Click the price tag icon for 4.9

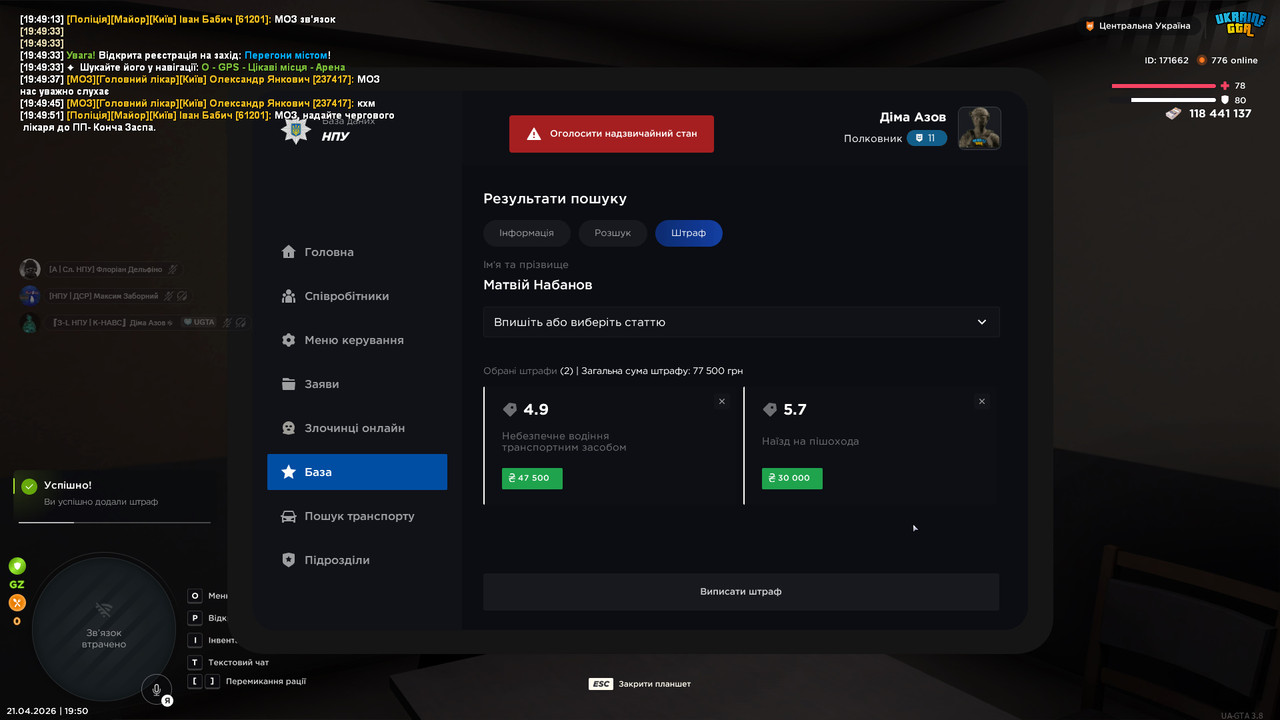coord(510,410)
